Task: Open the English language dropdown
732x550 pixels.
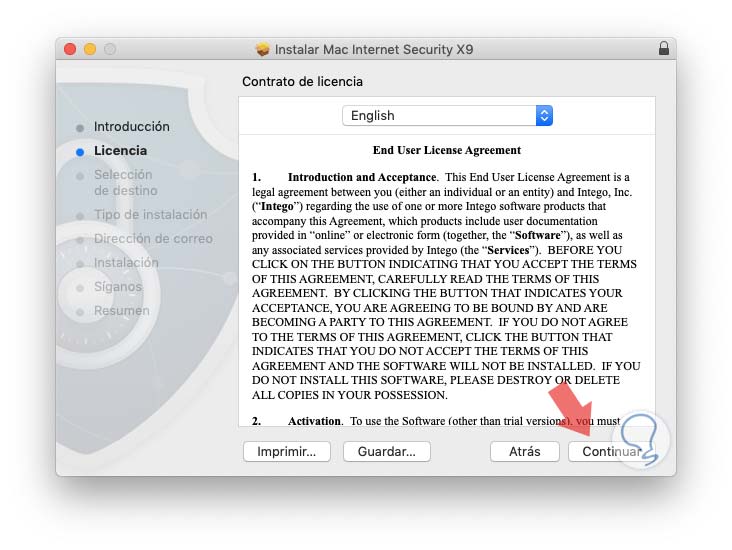Action: pyautogui.click(x=447, y=115)
